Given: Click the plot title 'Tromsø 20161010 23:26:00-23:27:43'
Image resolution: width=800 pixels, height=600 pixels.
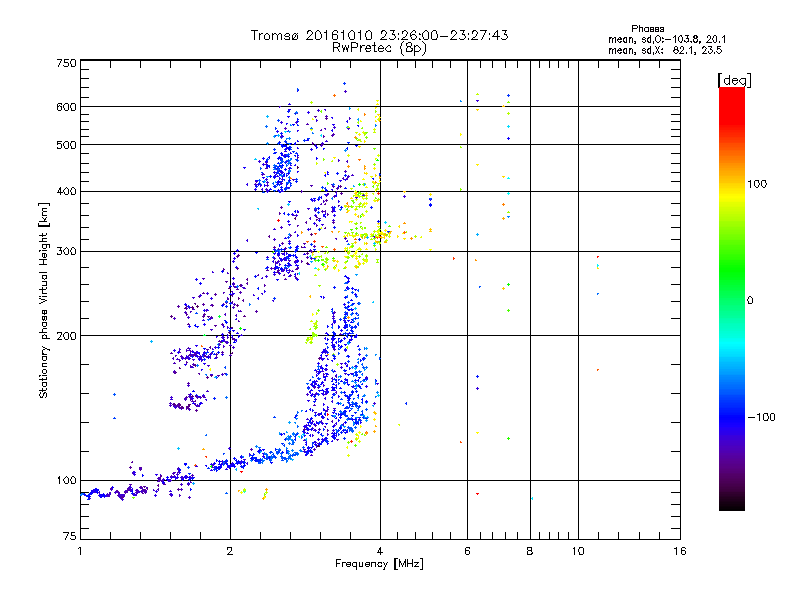Looking at the screenshot, I should (x=380, y=35).
